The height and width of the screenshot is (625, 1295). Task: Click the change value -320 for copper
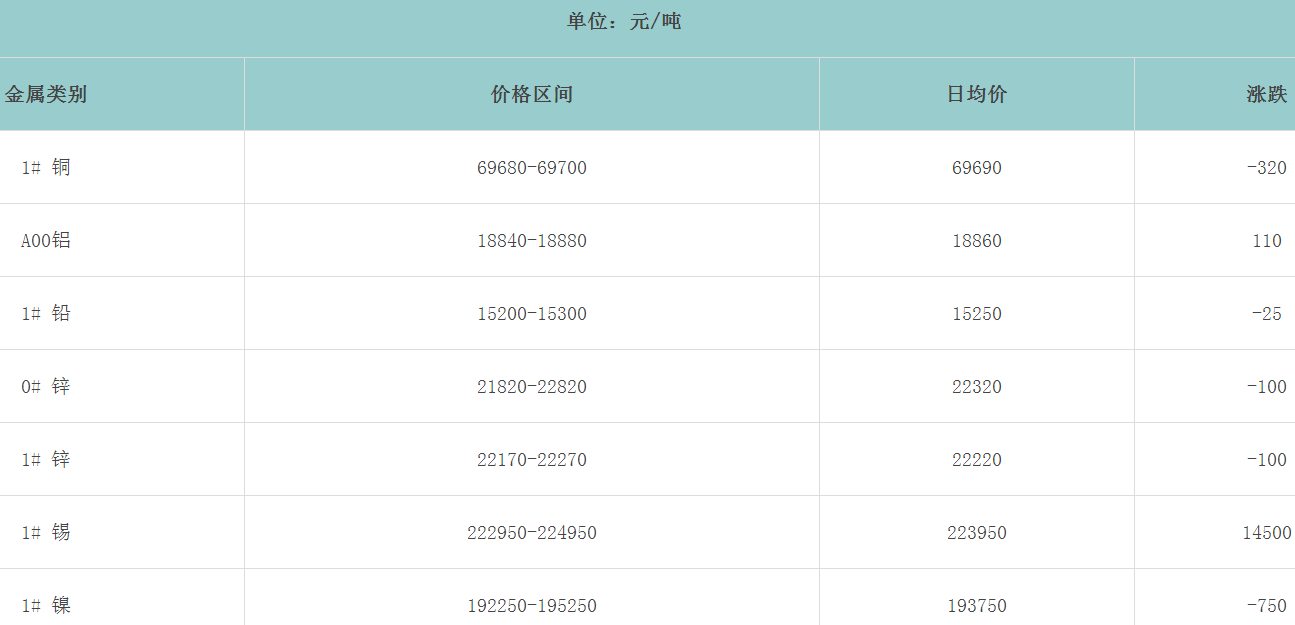pos(1266,168)
